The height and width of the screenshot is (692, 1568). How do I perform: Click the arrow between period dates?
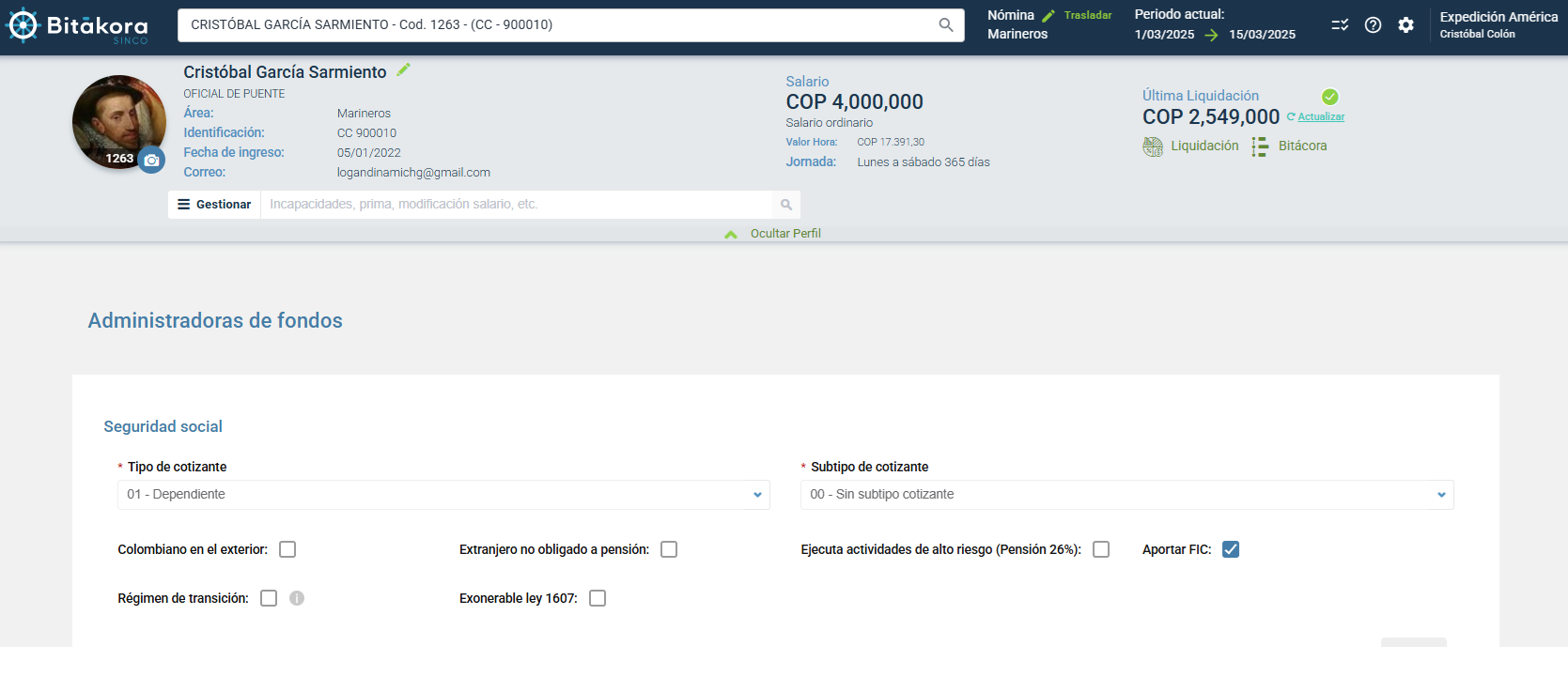[1212, 35]
